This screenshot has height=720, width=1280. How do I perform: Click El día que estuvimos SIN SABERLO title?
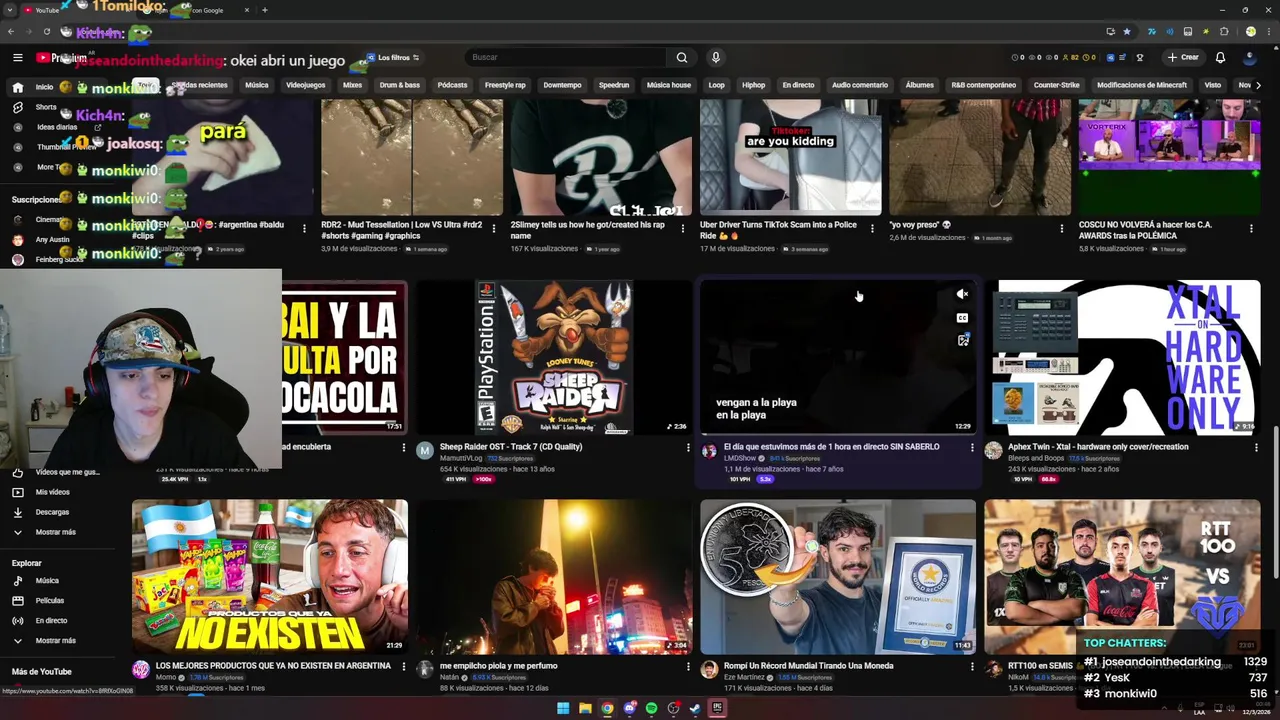(832, 447)
